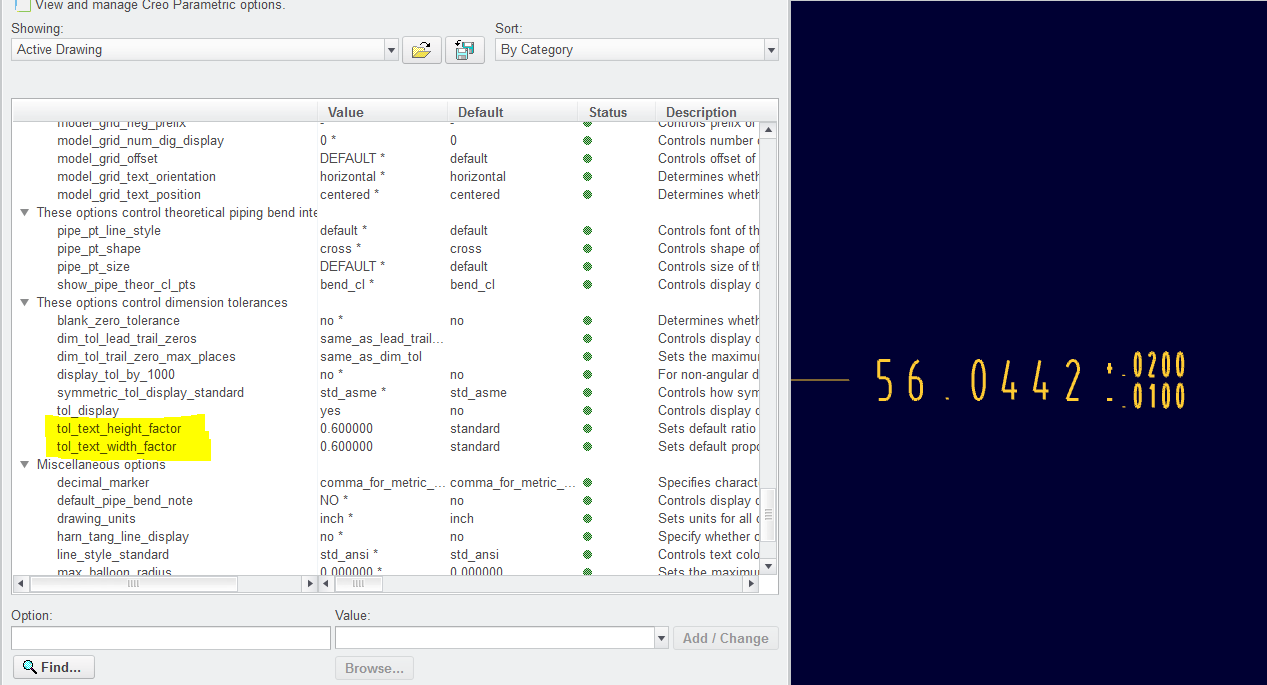Select dim_tol_lead_trail_zeros option
This screenshot has width=1267, height=685.
coord(127,339)
